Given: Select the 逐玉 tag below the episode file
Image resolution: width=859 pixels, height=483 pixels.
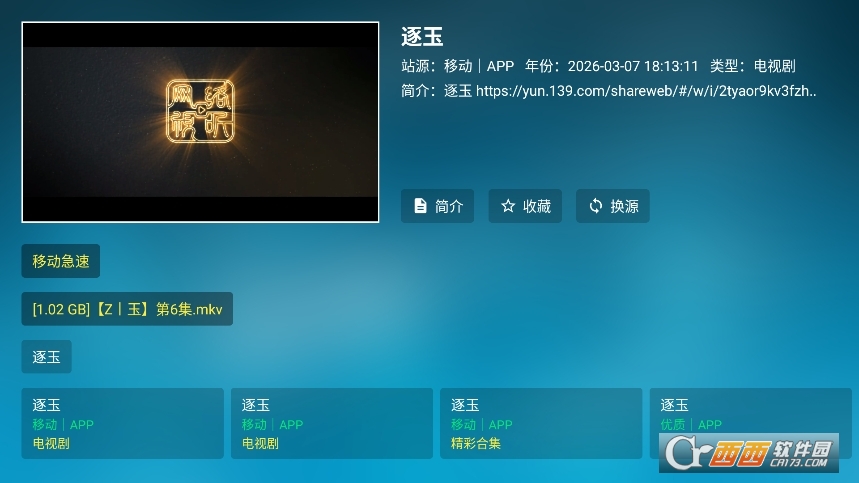Looking at the screenshot, I should (46, 357).
